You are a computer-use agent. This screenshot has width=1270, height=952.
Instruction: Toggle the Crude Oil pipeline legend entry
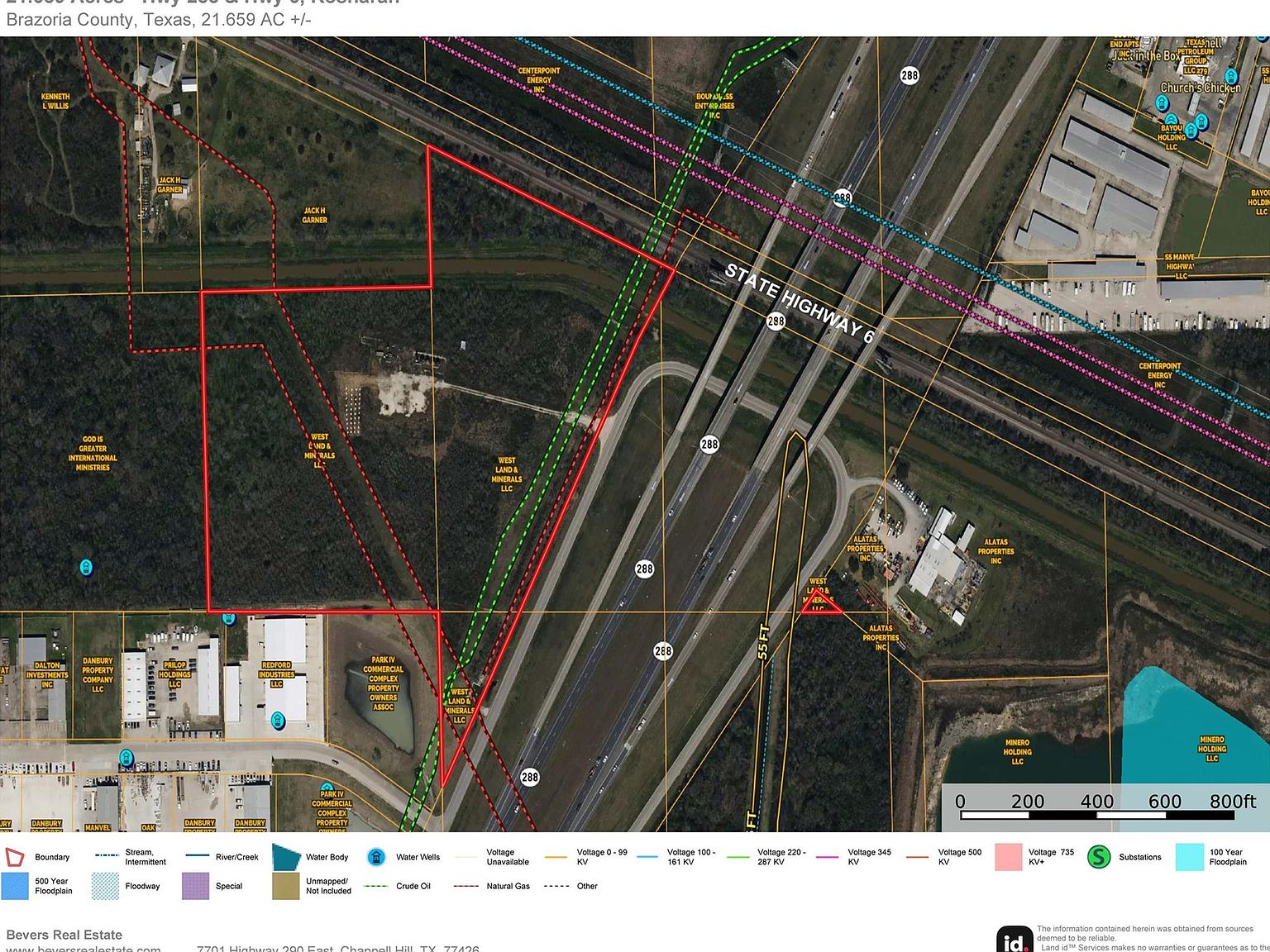click(375, 885)
